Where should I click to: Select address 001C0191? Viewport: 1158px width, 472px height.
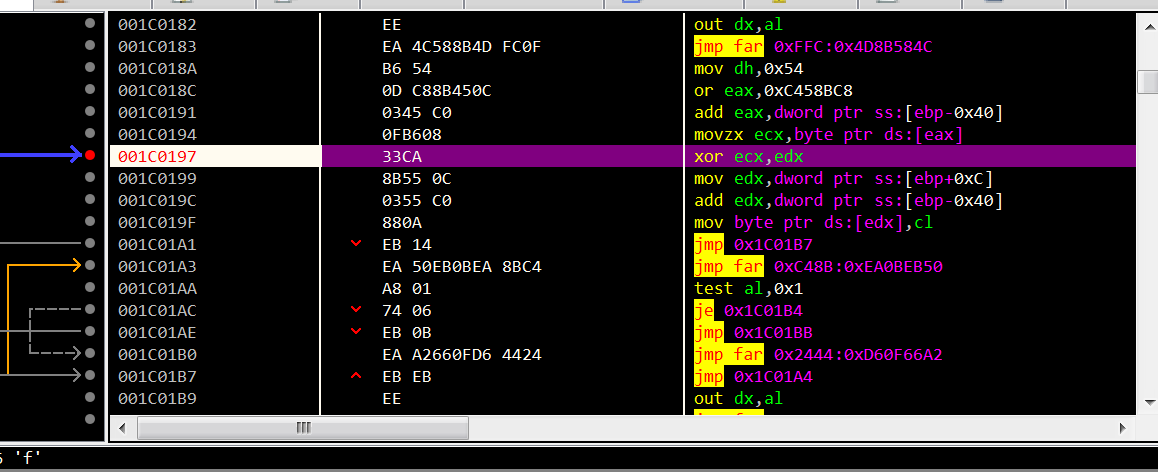tap(157, 113)
